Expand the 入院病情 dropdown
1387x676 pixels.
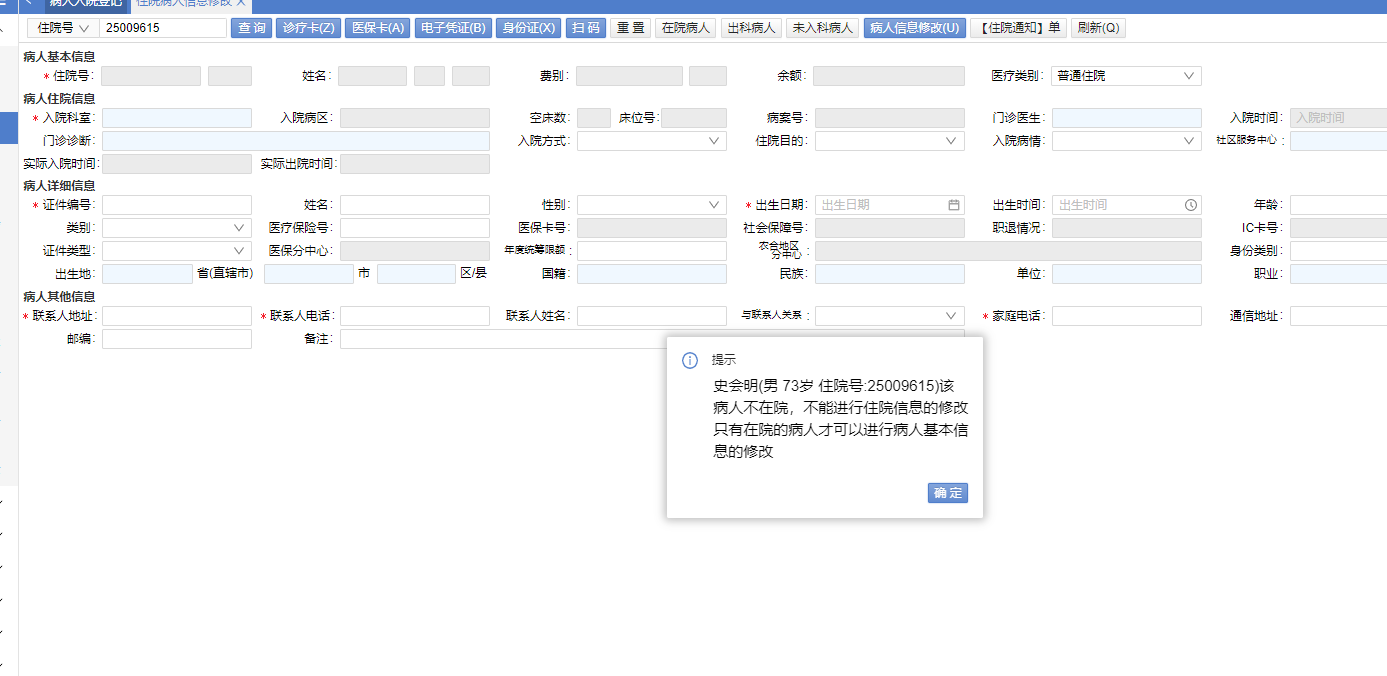(x=1126, y=141)
